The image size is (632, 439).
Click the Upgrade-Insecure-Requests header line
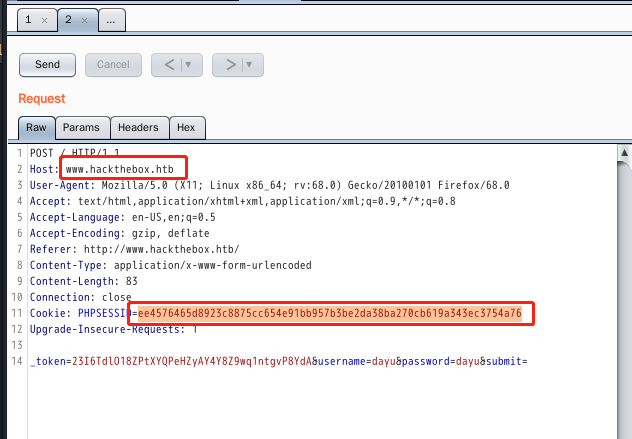pyautogui.click(x=114, y=329)
